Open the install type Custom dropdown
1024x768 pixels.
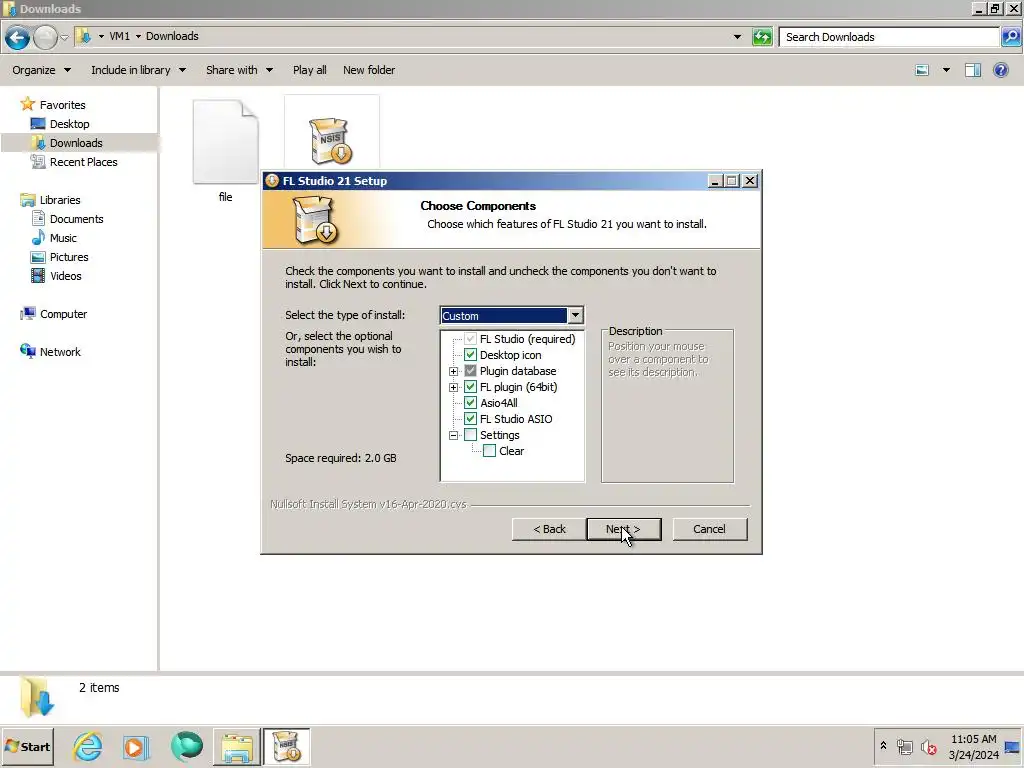click(575, 315)
